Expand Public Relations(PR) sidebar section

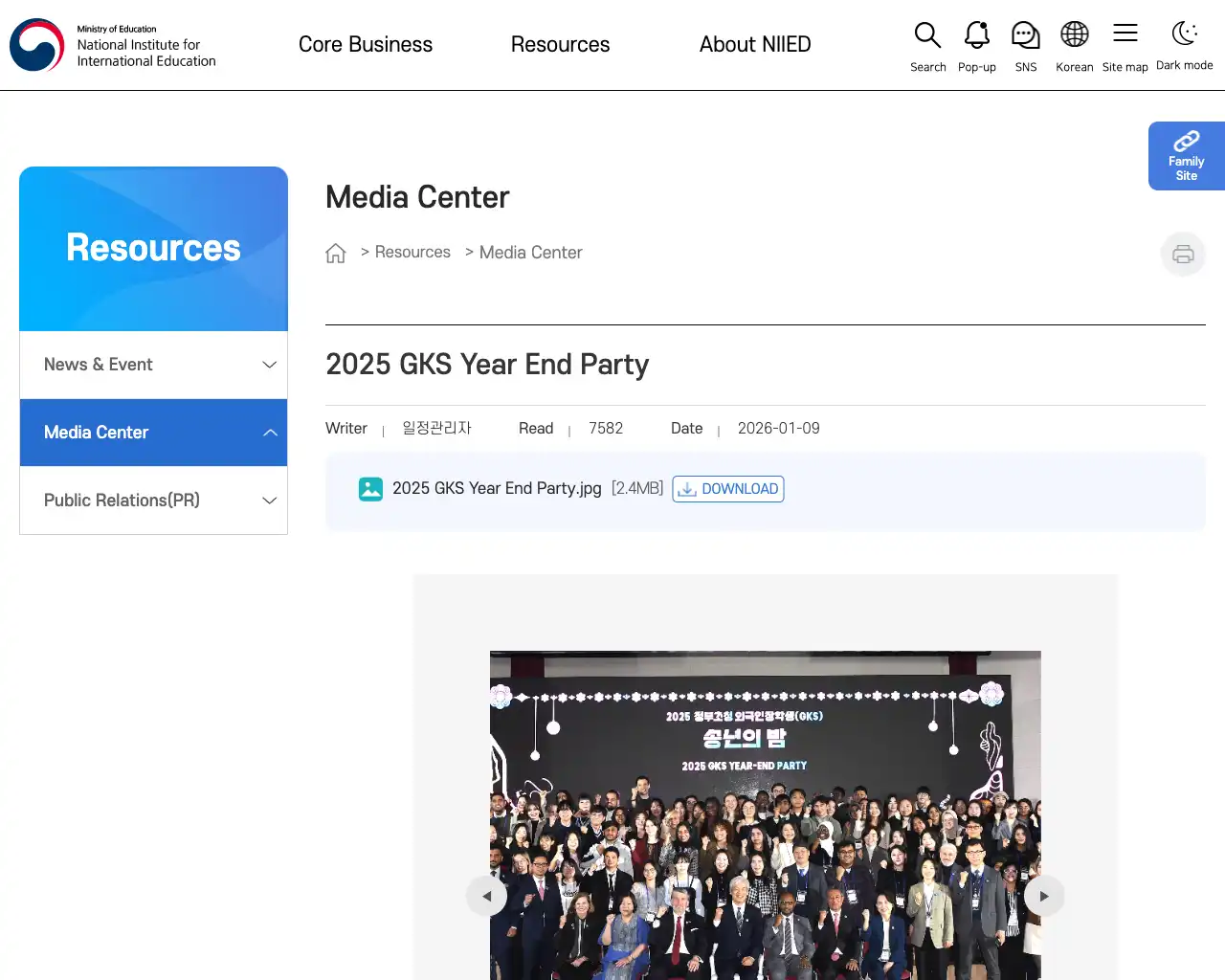pyautogui.click(x=153, y=501)
